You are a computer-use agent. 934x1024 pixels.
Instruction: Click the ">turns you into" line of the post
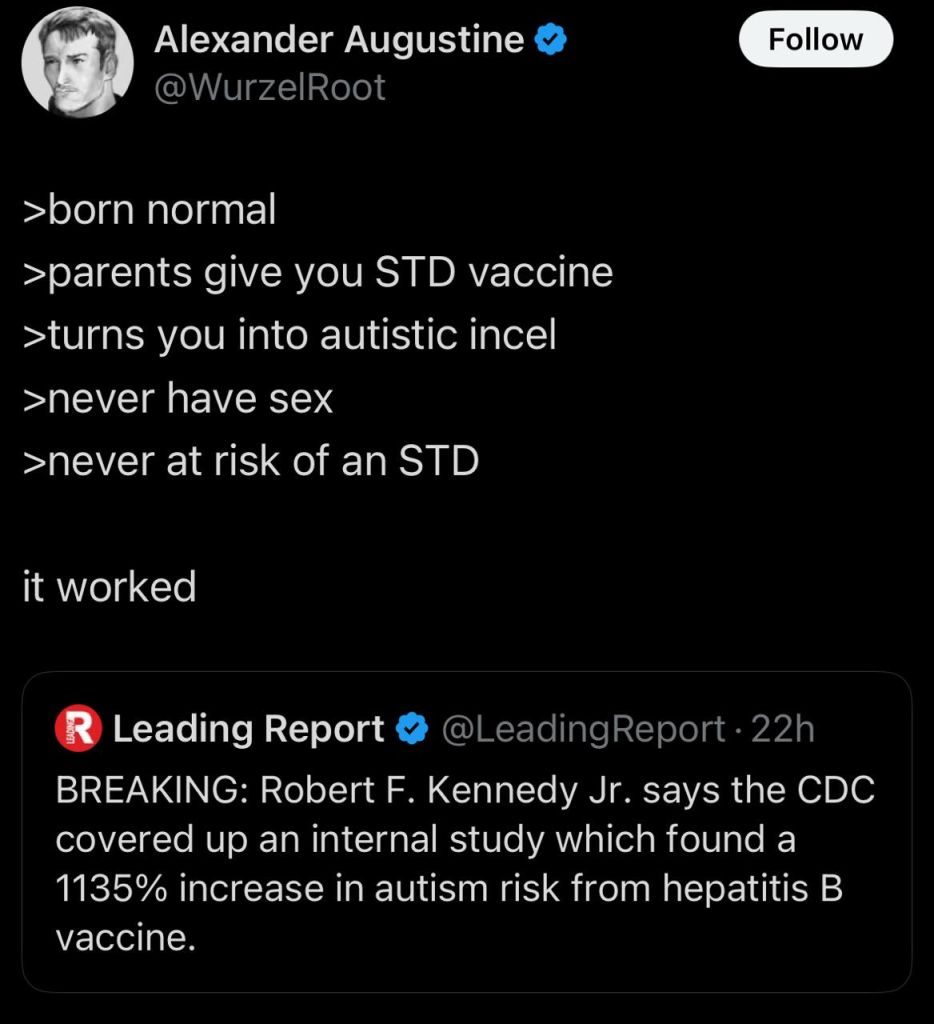289,335
